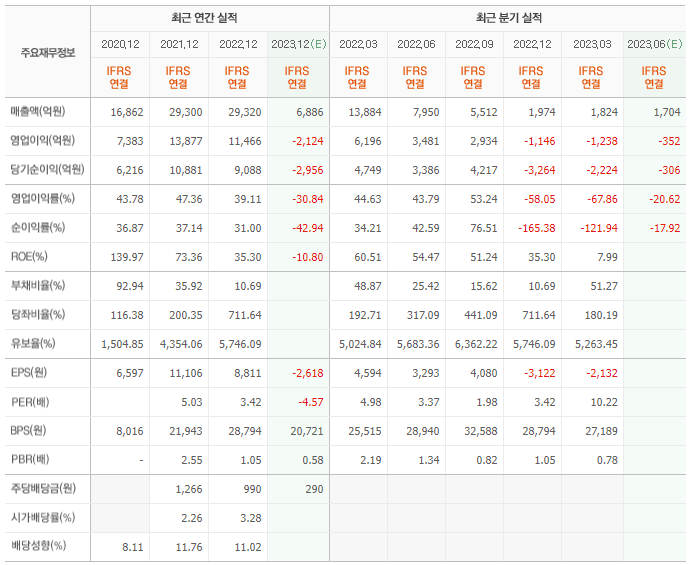Click the 'EPS(원)' row label

(29, 372)
